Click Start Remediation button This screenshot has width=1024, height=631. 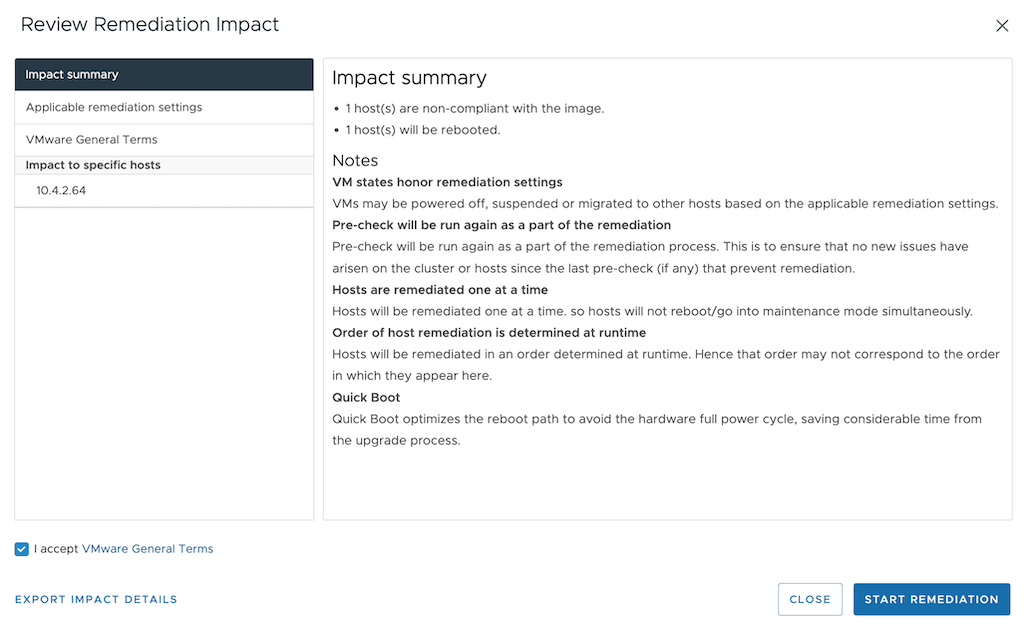tap(931, 600)
